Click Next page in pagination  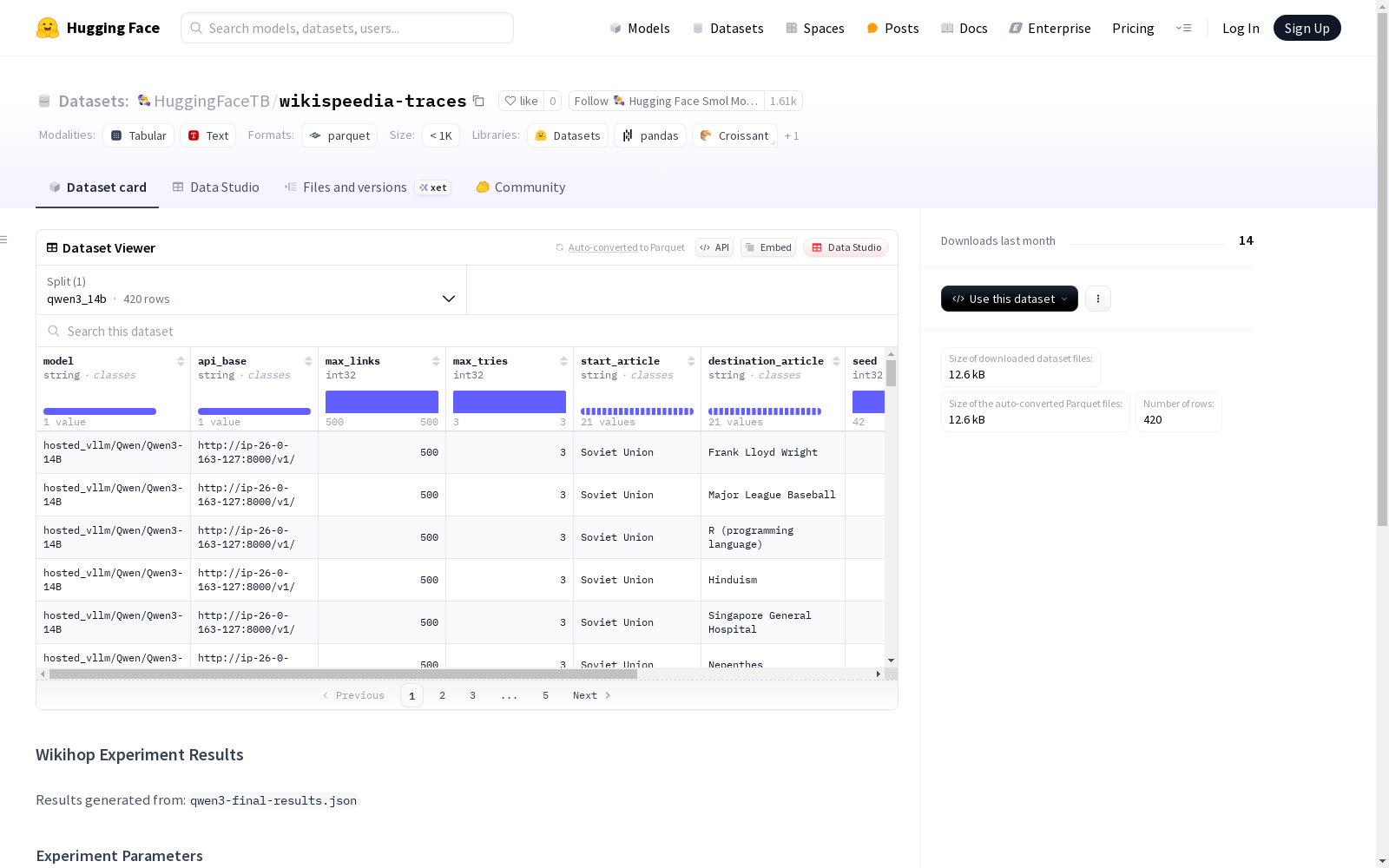coord(591,695)
